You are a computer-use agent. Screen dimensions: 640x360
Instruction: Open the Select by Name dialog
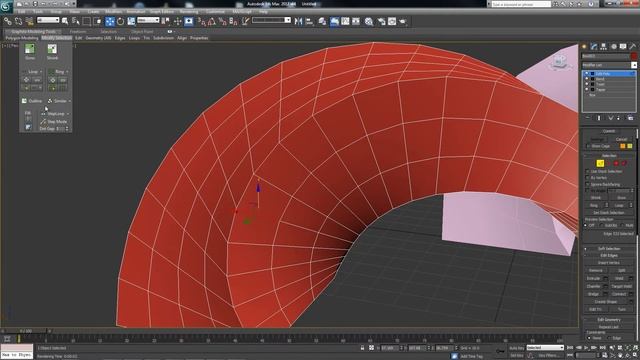pos(76,21)
